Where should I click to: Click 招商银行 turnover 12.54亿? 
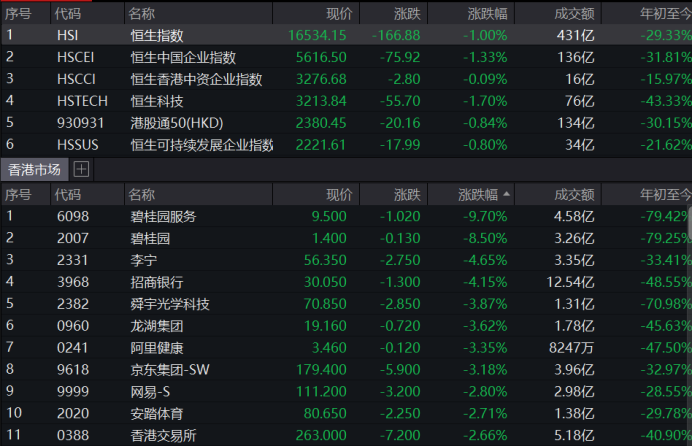(570, 282)
